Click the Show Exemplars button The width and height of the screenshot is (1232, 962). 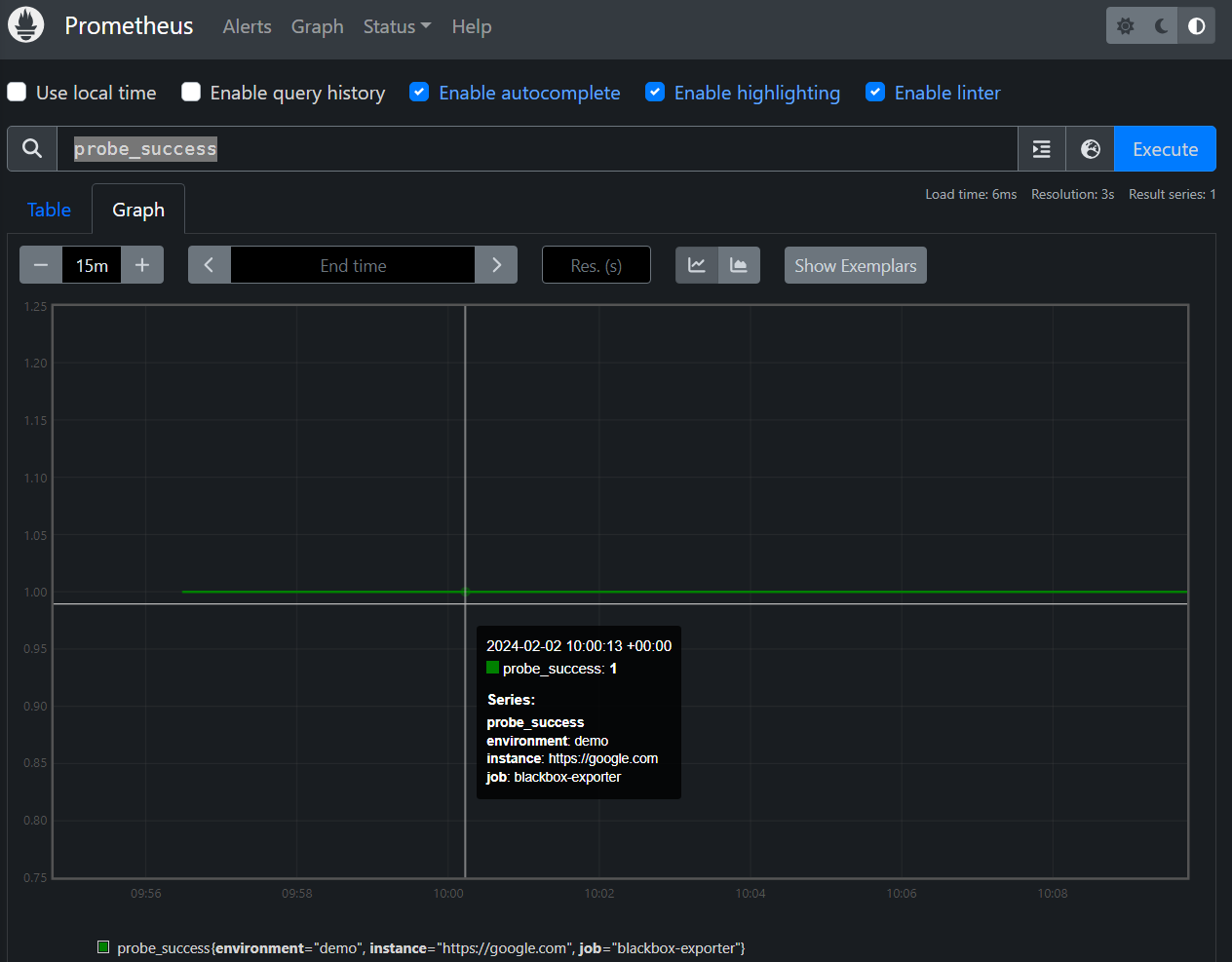[x=855, y=265]
